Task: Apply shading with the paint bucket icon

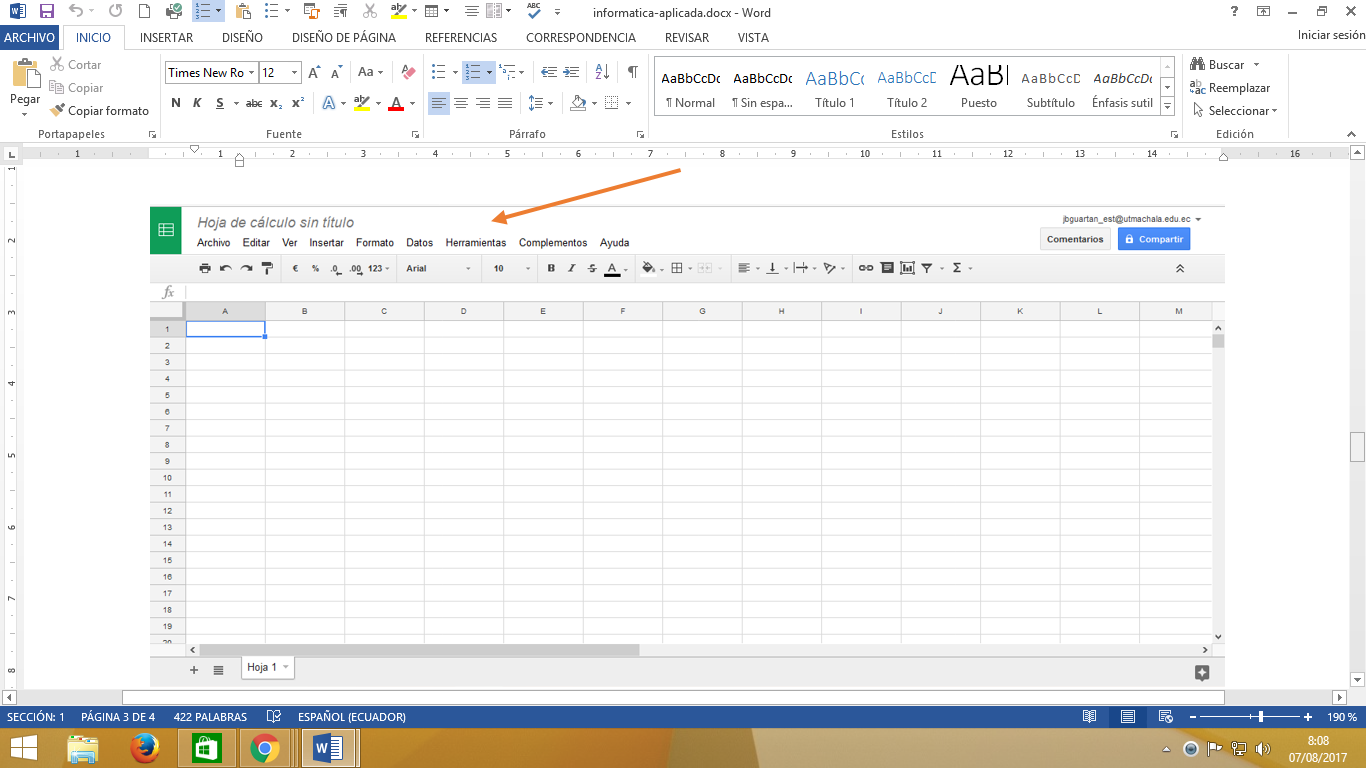Action: (x=577, y=103)
